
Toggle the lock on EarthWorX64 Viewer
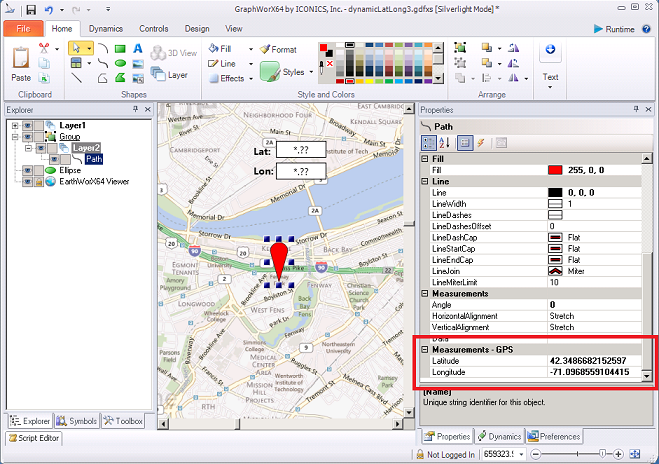click(39, 182)
